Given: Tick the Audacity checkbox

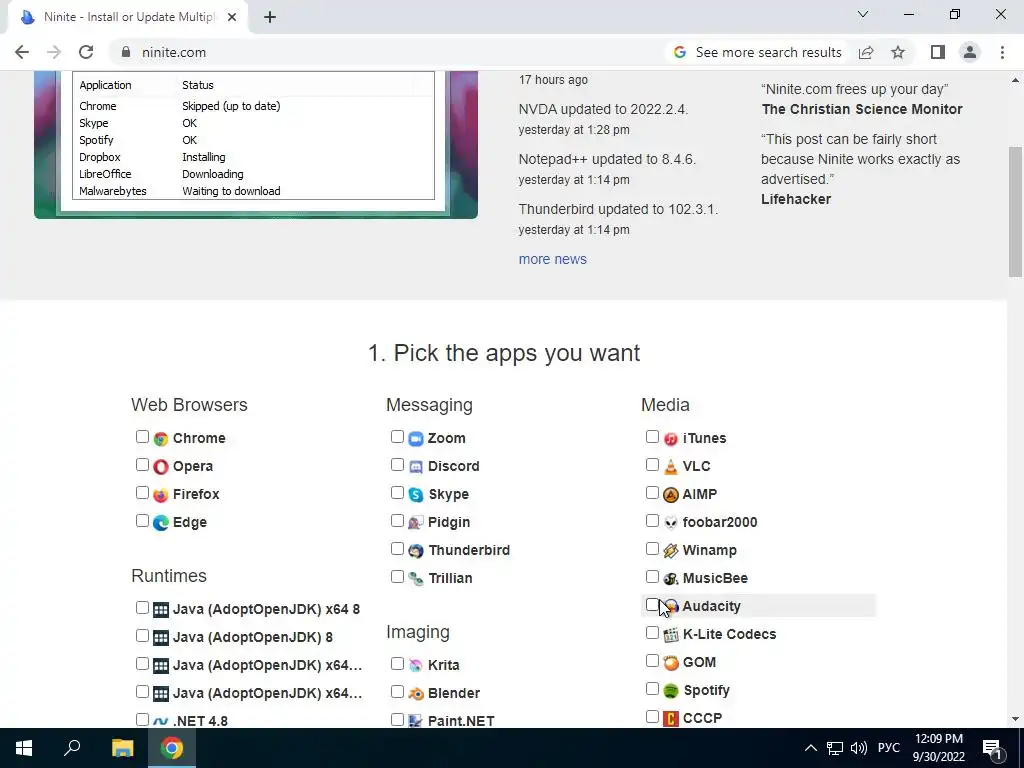Looking at the screenshot, I should tap(652, 605).
